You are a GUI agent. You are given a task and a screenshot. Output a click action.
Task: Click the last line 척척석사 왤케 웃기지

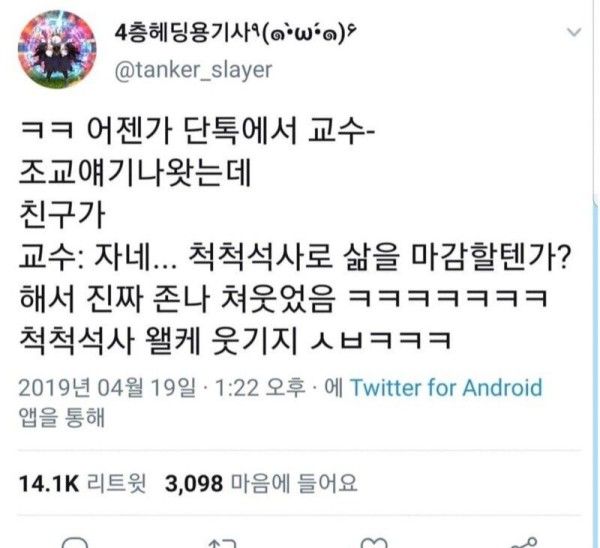[x=235, y=340]
